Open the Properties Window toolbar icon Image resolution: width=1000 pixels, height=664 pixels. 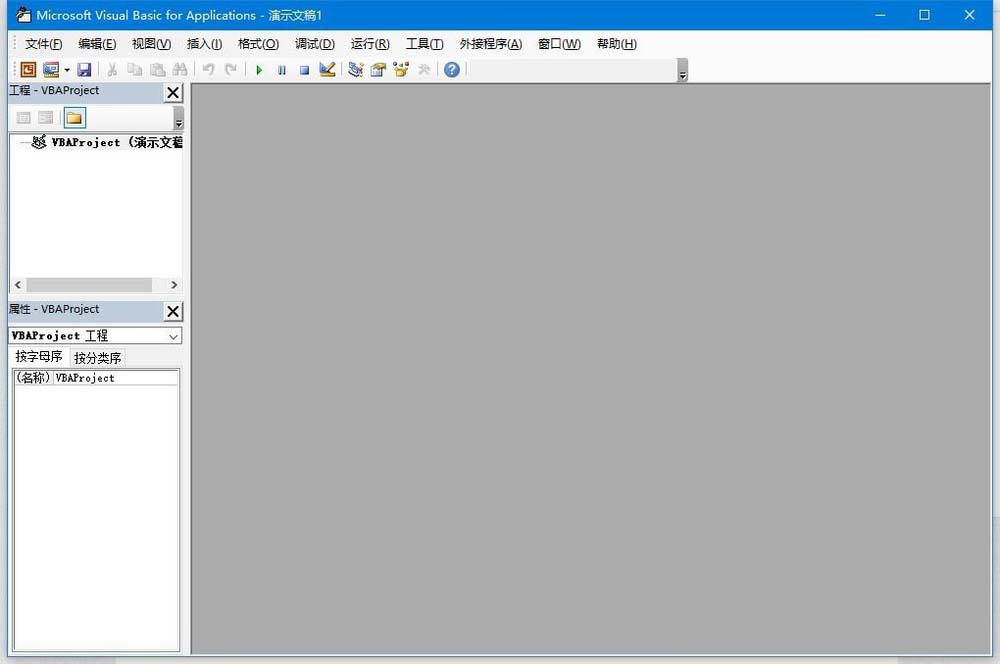coord(378,70)
